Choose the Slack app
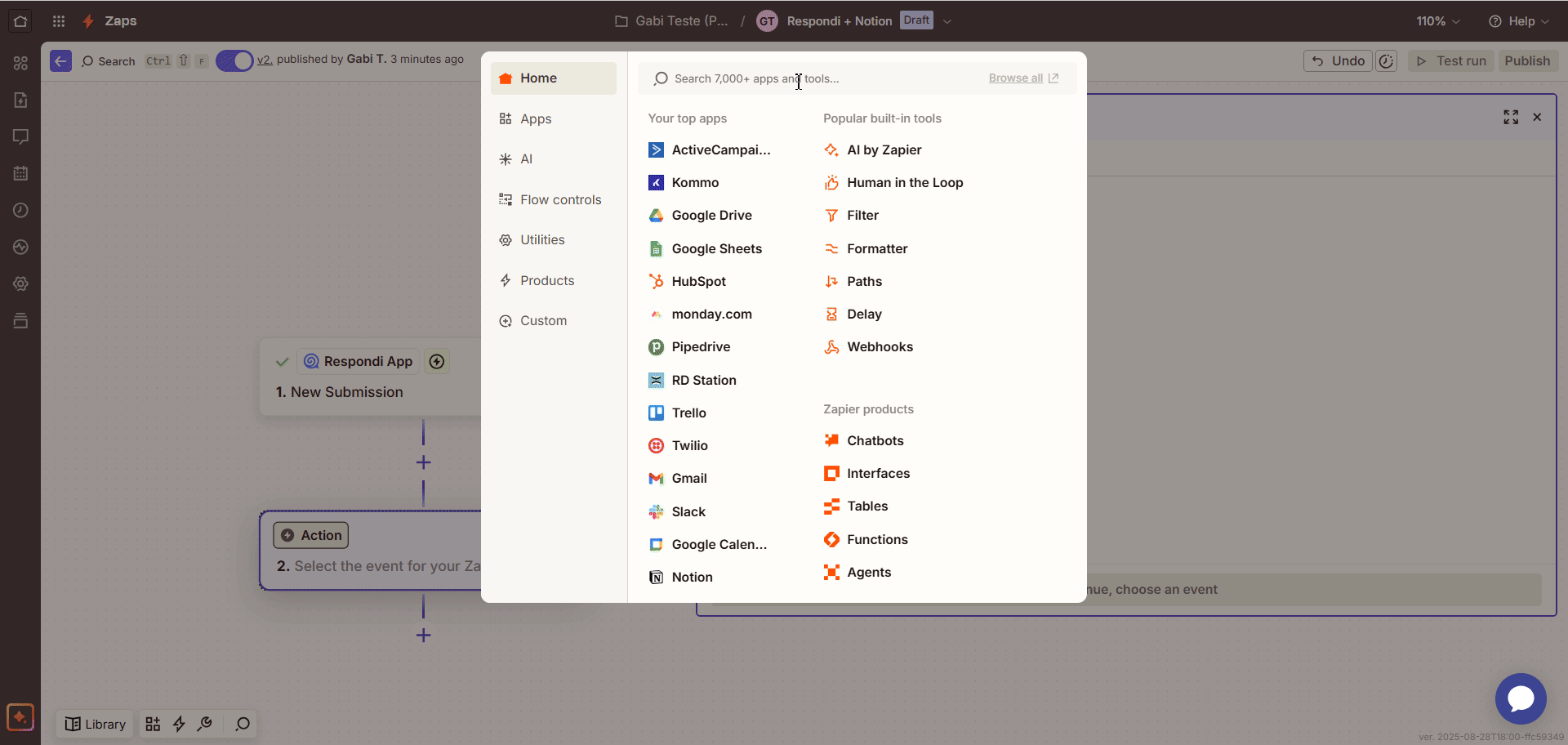The width and height of the screenshot is (1568, 745). point(677,512)
